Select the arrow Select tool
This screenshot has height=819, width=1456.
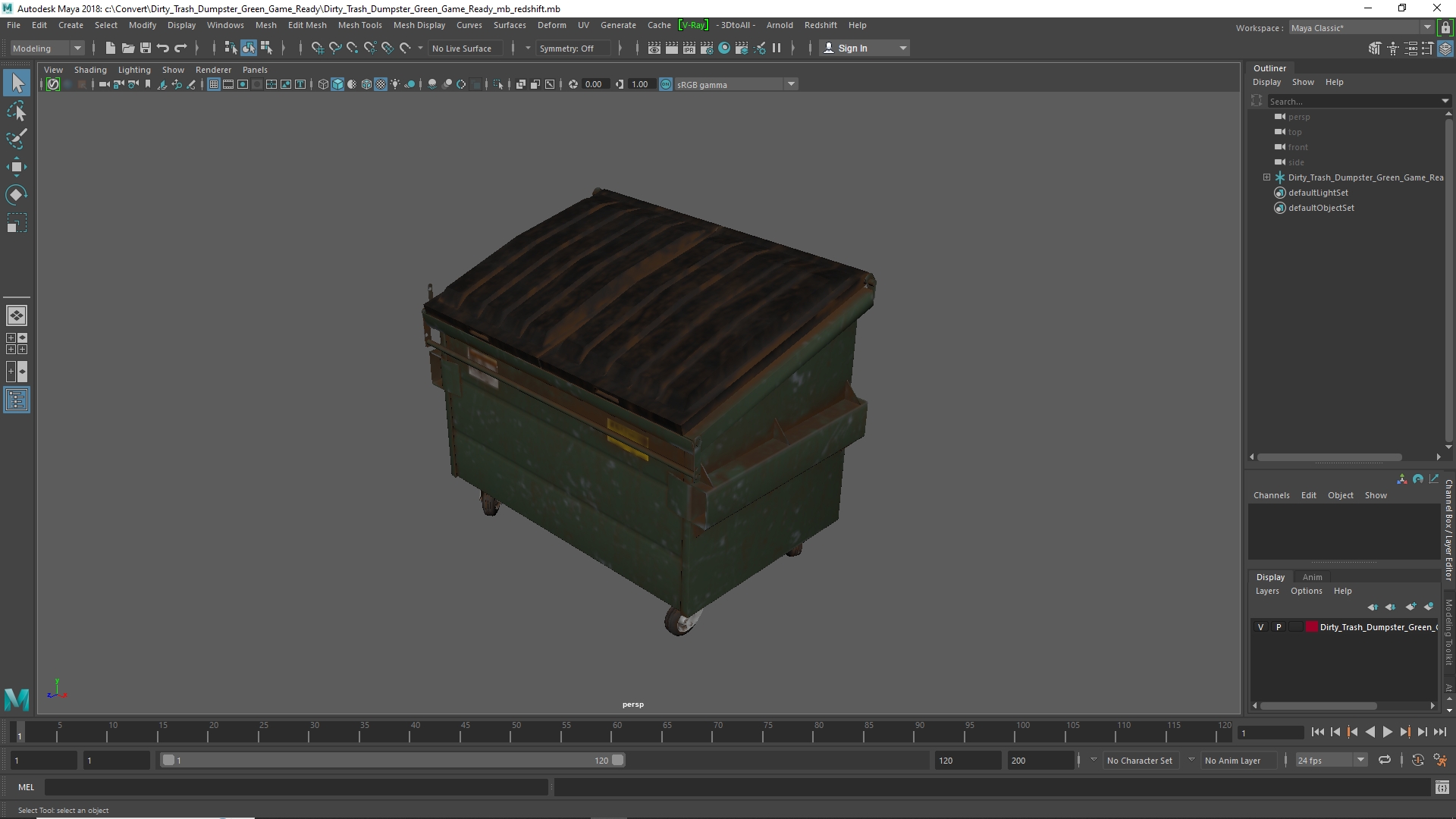click(17, 83)
